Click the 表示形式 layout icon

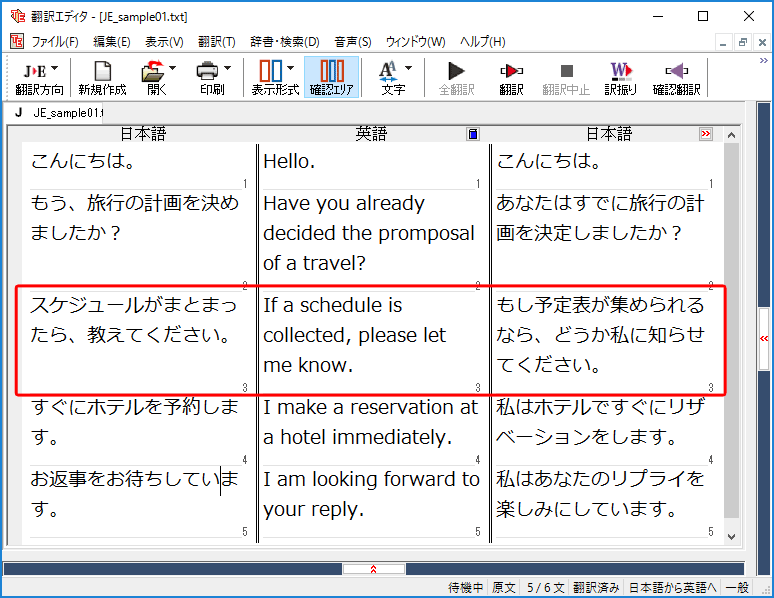coord(271,71)
